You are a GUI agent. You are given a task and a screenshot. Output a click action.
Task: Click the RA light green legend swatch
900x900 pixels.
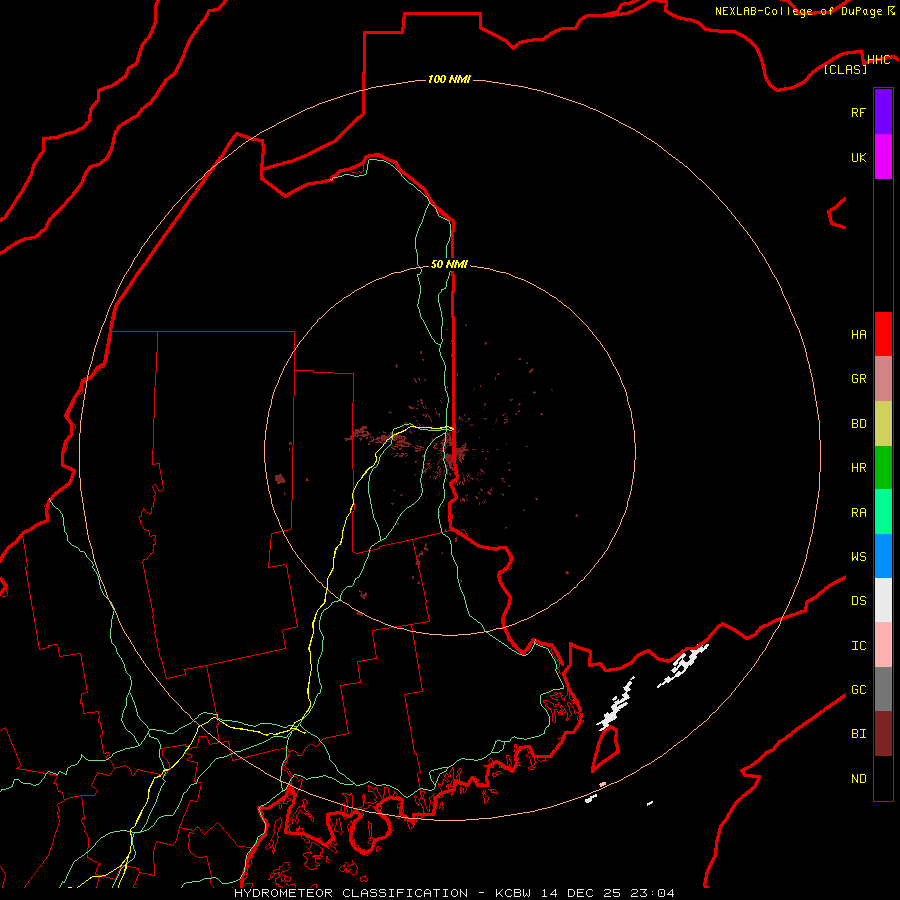pyautogui.click(x=883, y=512)
